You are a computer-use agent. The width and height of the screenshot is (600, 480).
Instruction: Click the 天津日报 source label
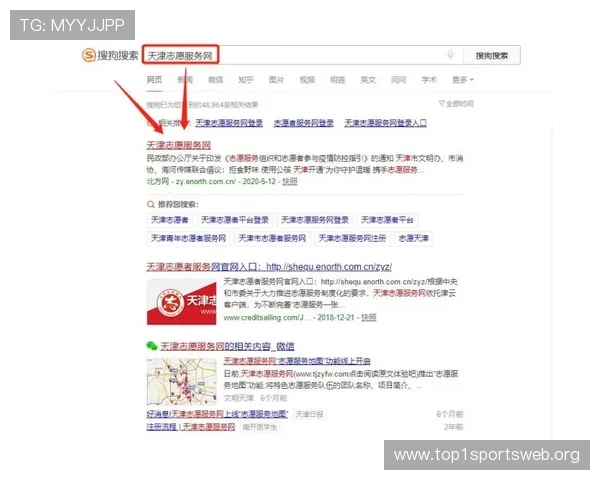point(310,414)
